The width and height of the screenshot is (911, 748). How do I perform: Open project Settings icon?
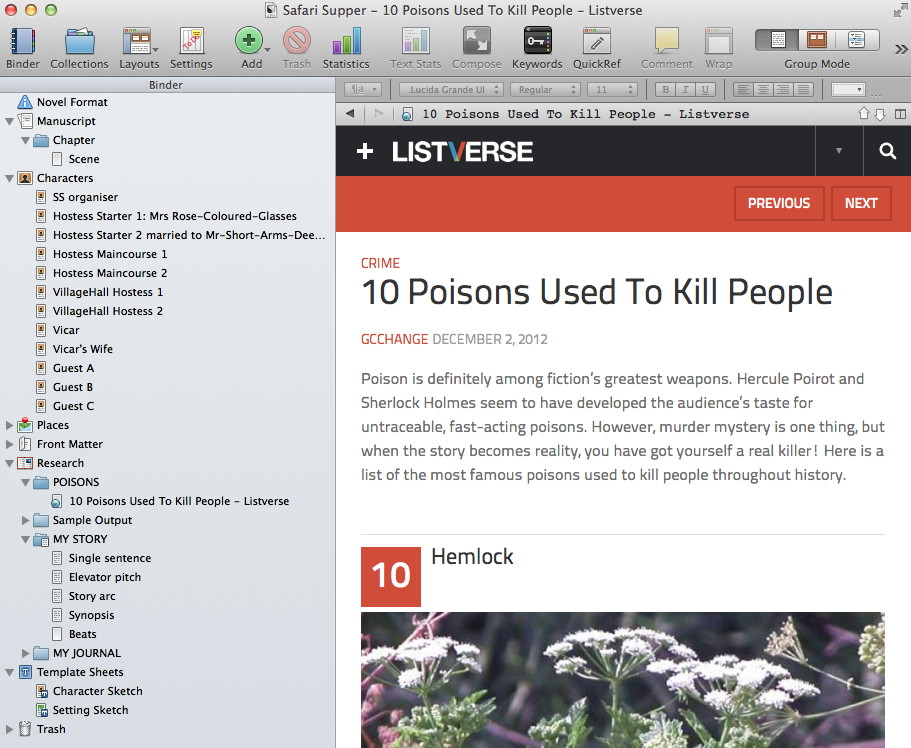(191, 42)
